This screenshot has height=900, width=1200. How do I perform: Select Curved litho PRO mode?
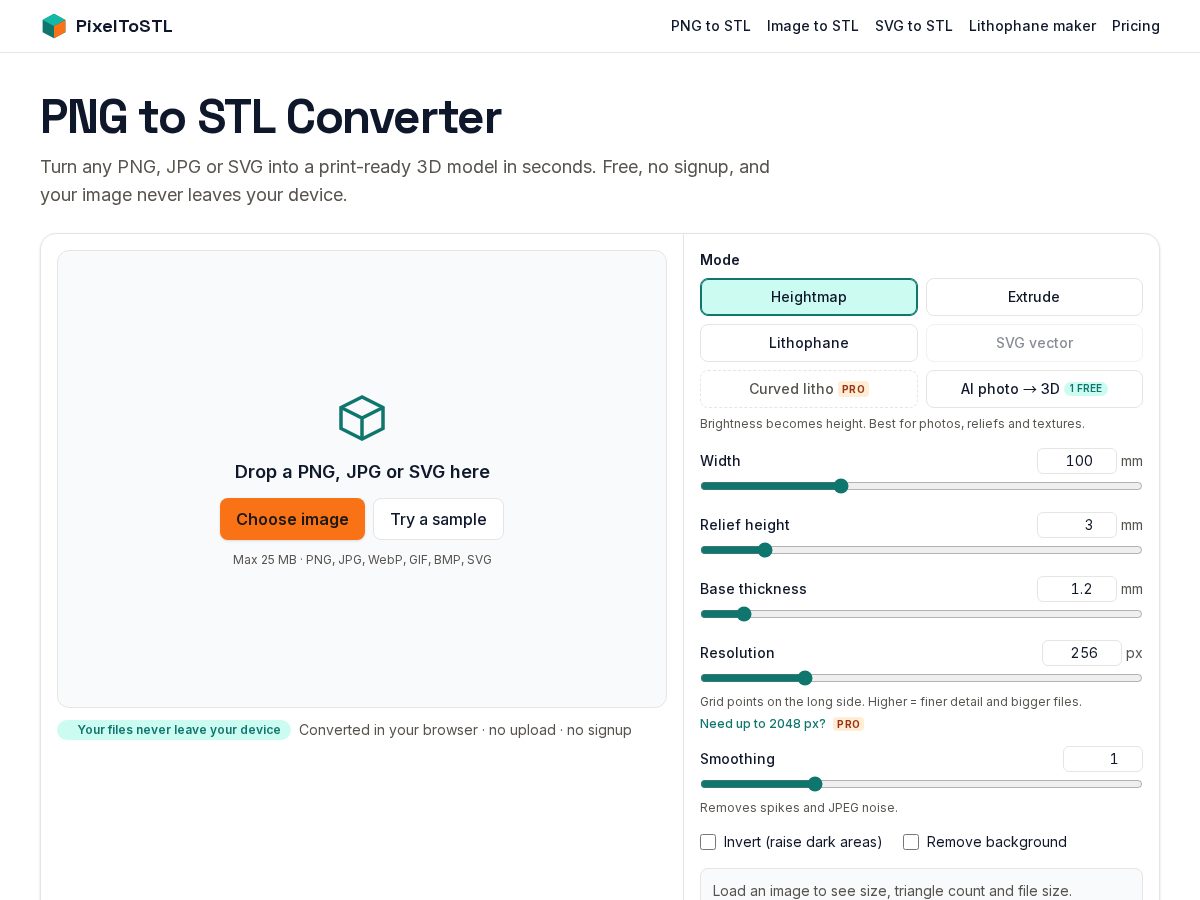click(x=809, y=389)
